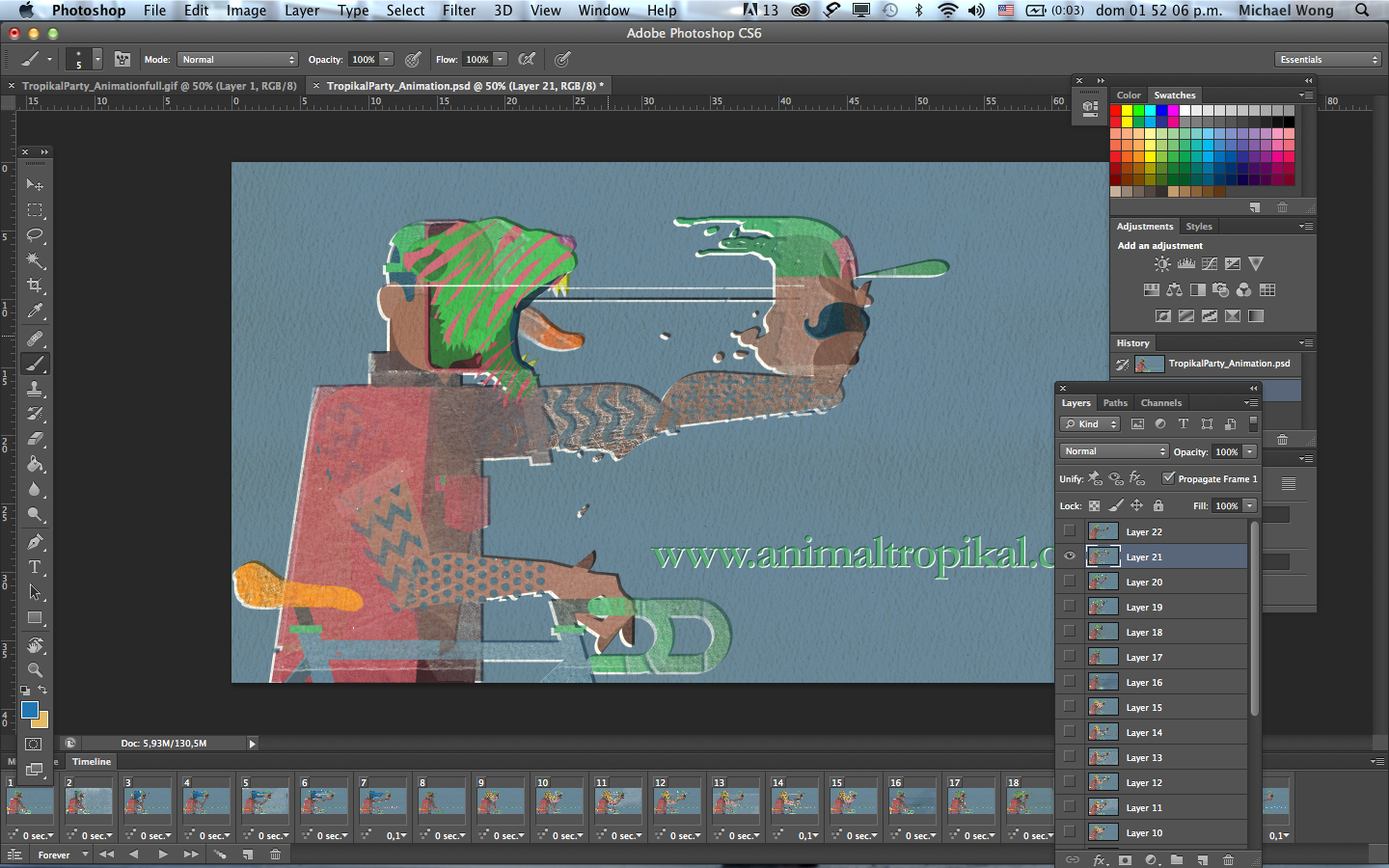Choose the Rectangle shape tool

pos(35,617)
